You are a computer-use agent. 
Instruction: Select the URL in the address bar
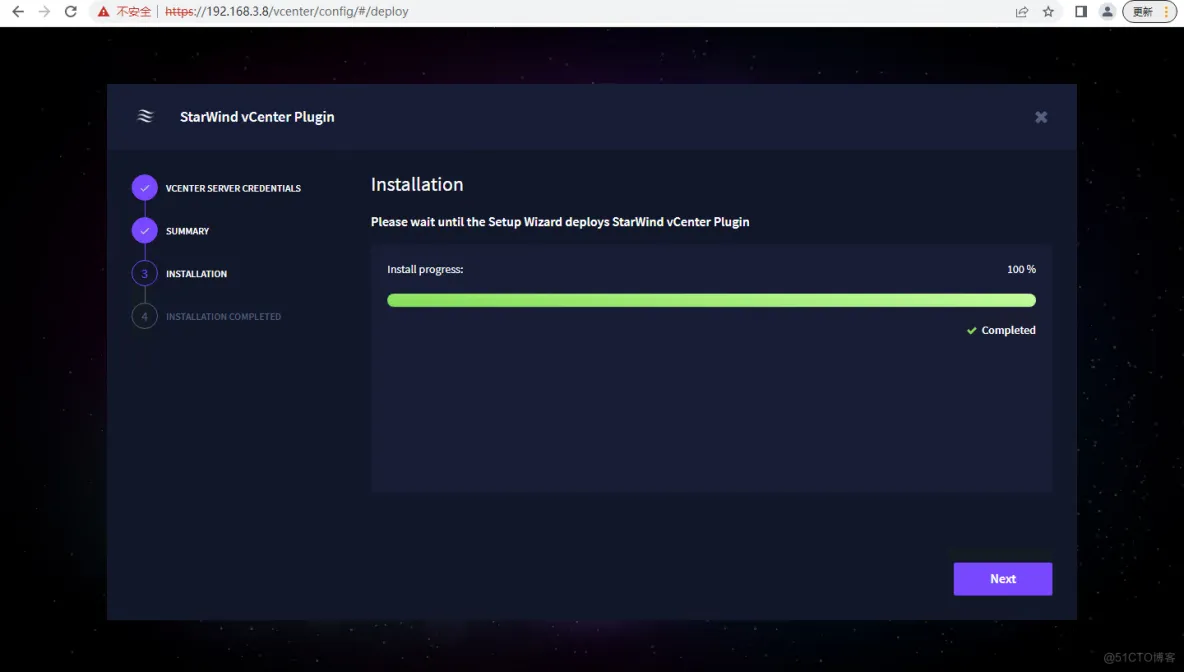coord(287,11)
